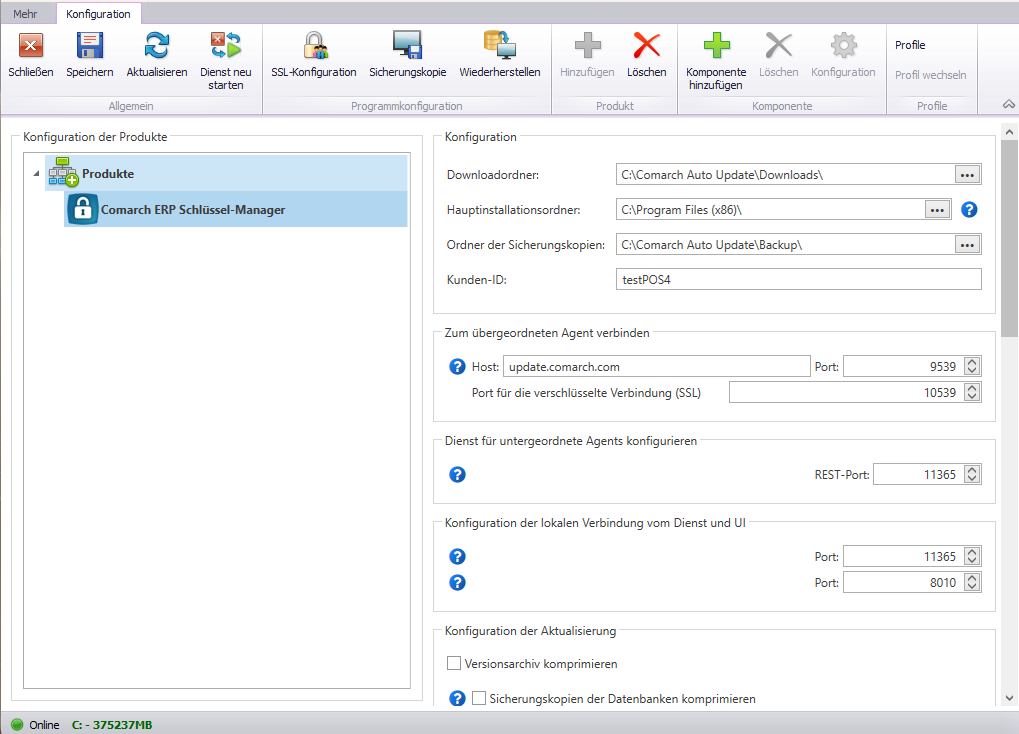Collapse the ribbon with the chevron
Viewport: 1019px width, 734px height.
coord(1009,104)
